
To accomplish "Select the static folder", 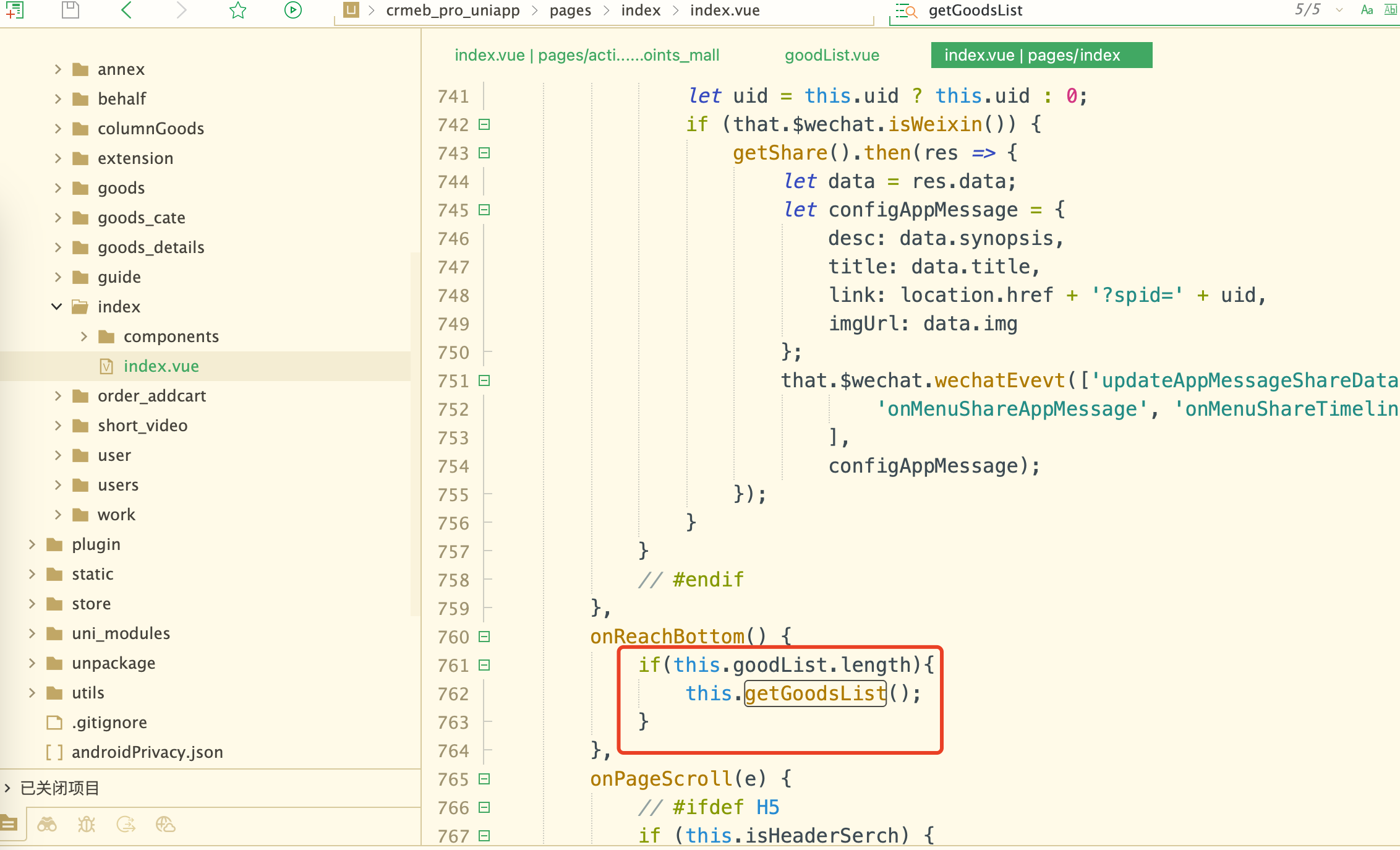I will pyautogui.click(x=92, y=574).
